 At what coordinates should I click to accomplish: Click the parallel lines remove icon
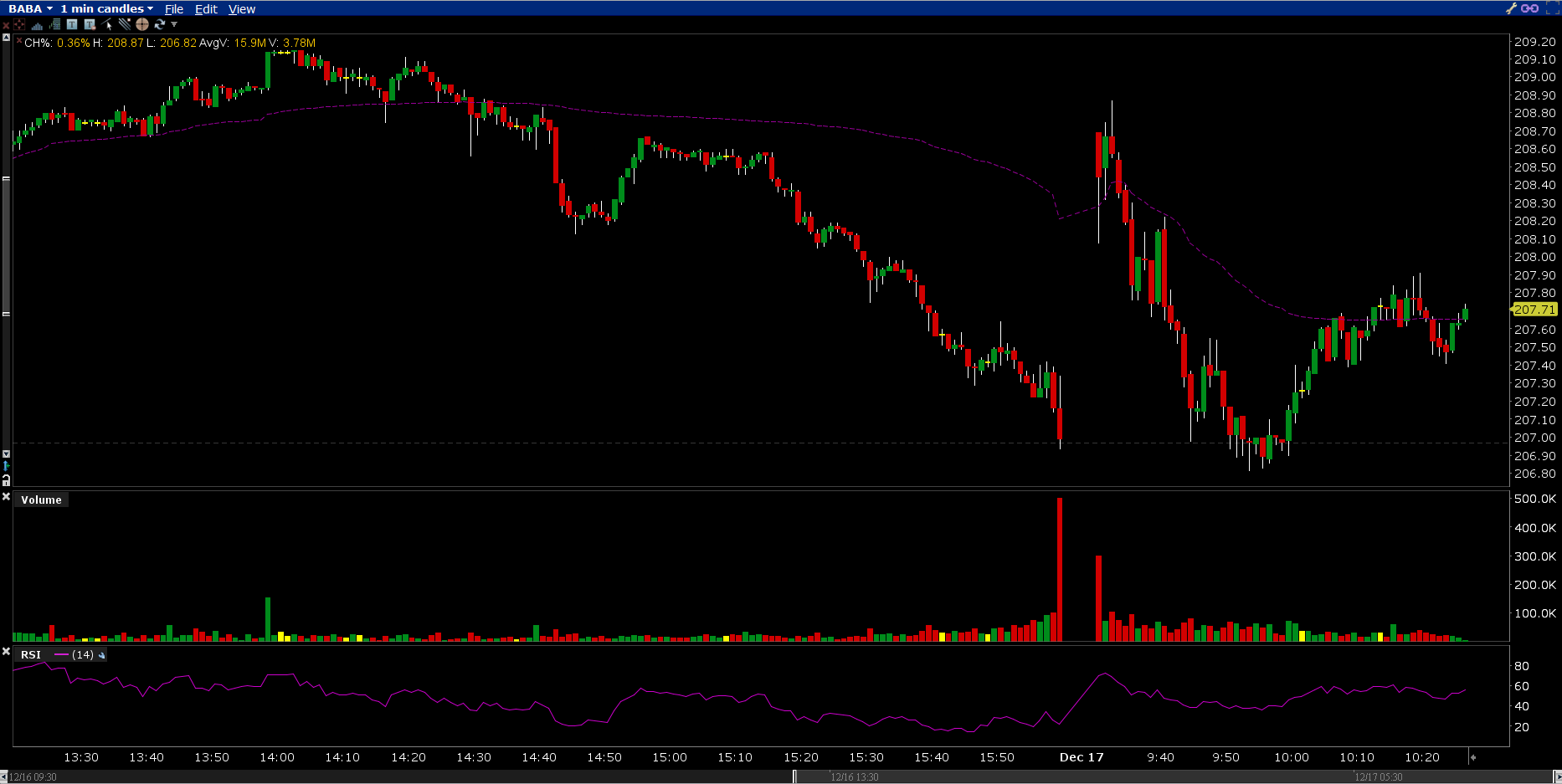[x=125, y=24]
